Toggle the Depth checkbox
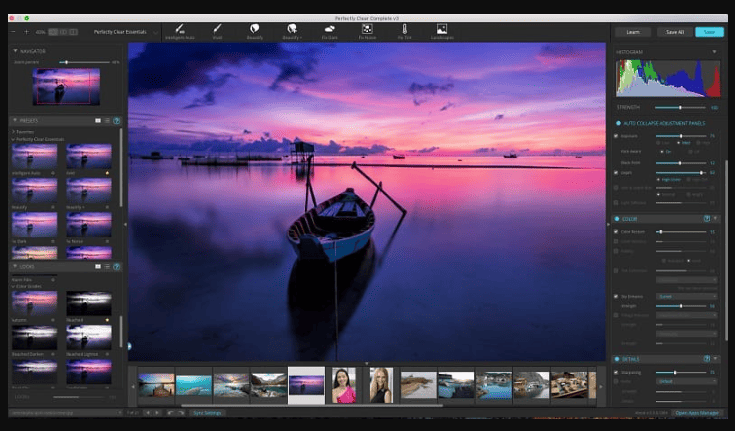This screenshot has height=431, width=735. (x=616, y=173)
